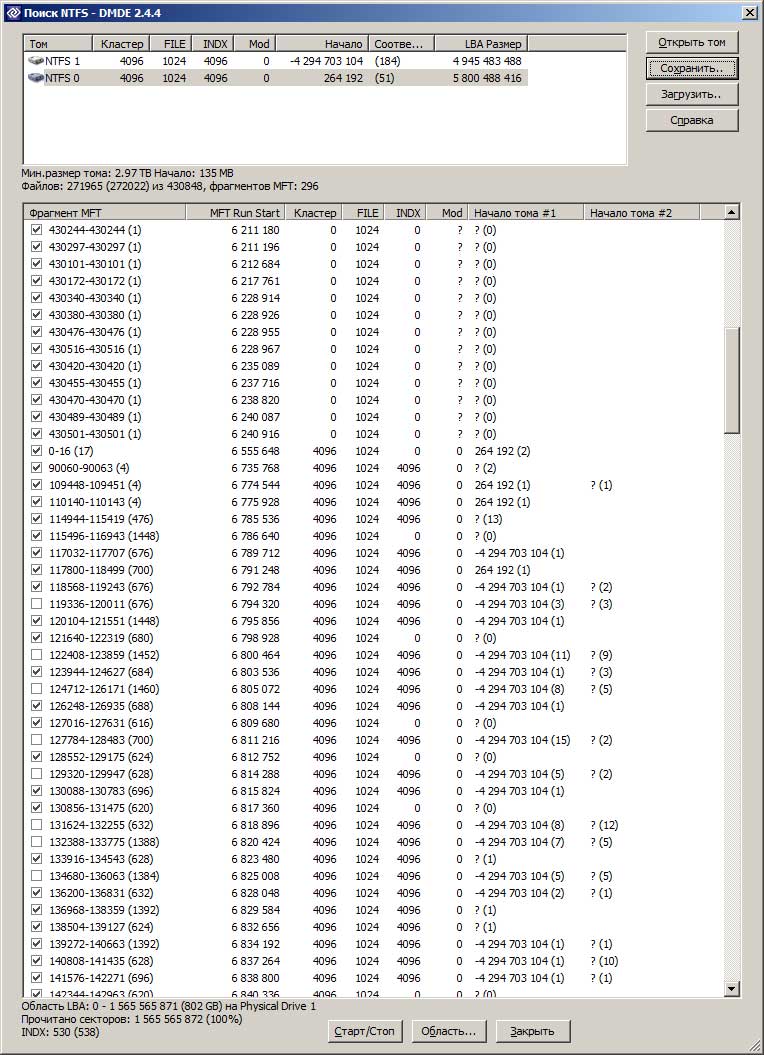
Task: Click the 'Соотве...' column header
Action: (x=401, y=44)
